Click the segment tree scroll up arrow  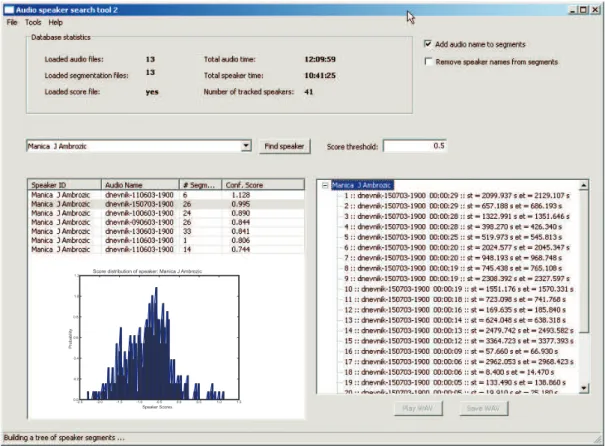point(584,185)
